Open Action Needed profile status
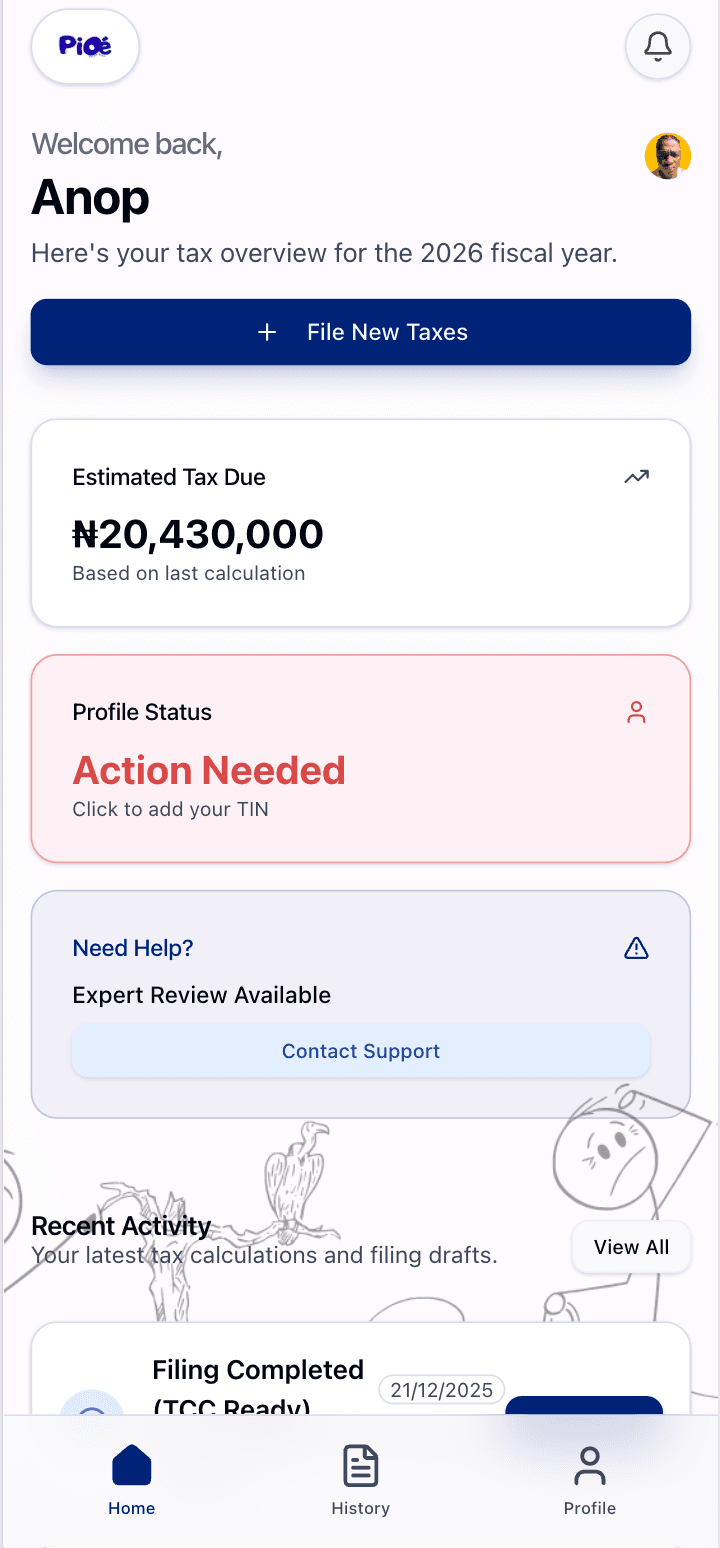720x1548 pixels. click(209, 771)
